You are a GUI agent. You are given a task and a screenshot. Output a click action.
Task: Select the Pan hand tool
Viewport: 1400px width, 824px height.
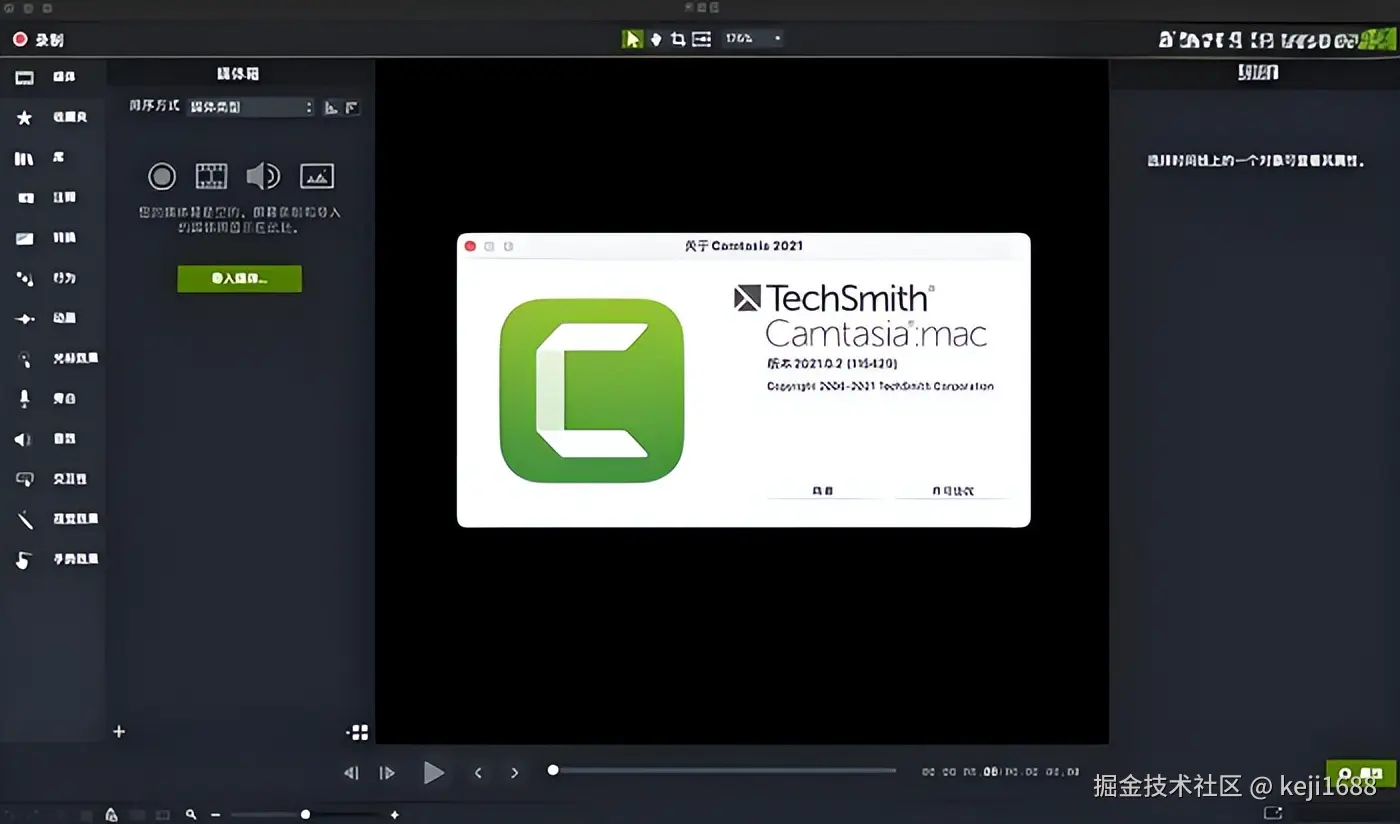click(x=656, y=39)
